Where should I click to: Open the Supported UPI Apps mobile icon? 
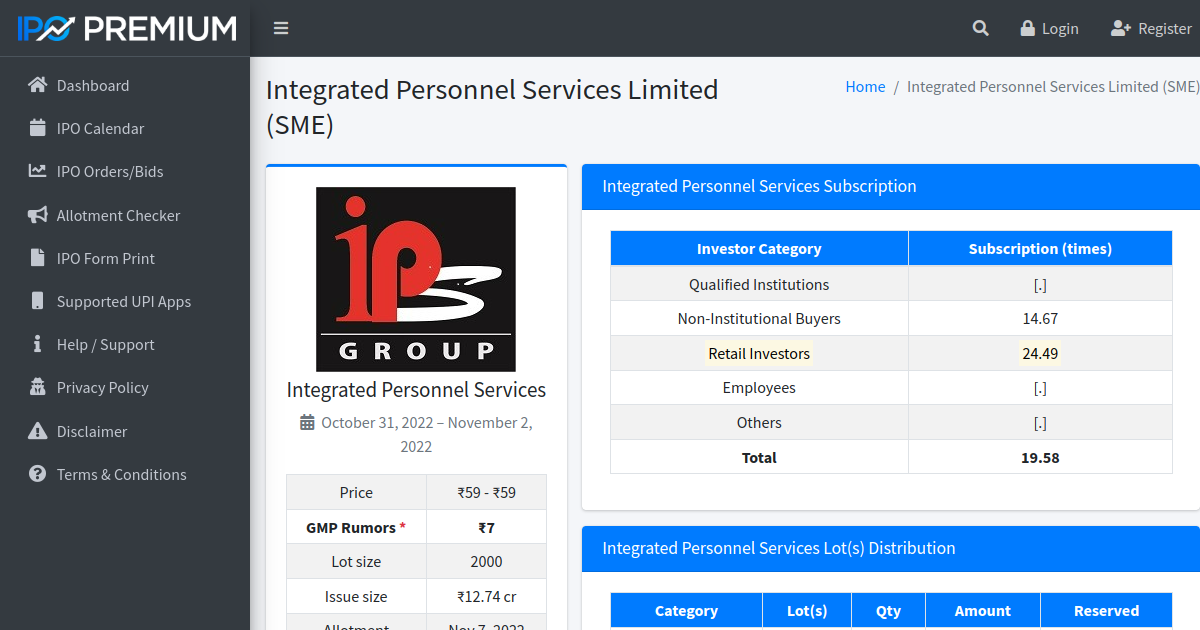pos(35,301)
